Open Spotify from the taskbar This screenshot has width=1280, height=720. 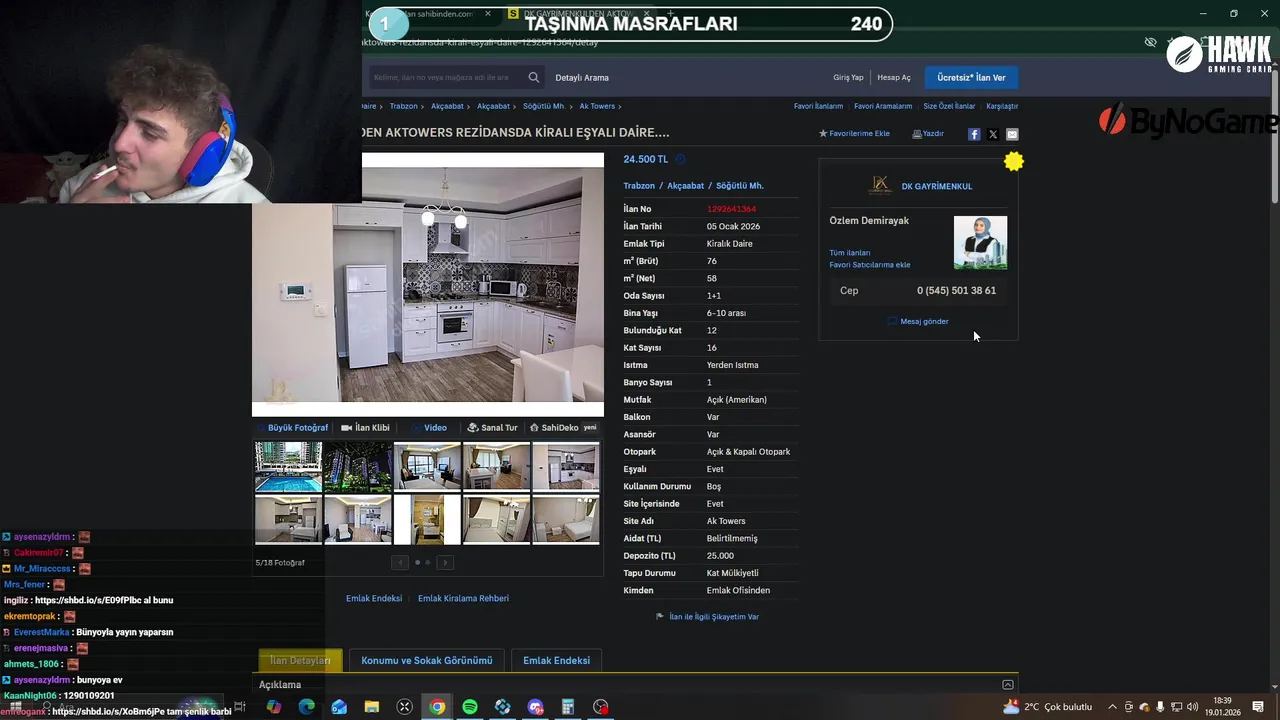pos(470,707)
